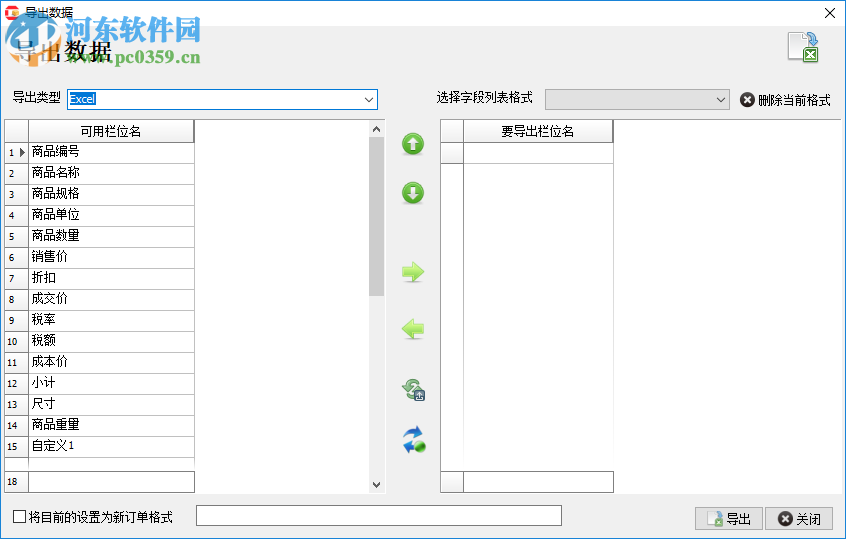Select row 商品数量
846x539 pixels.
111,236
